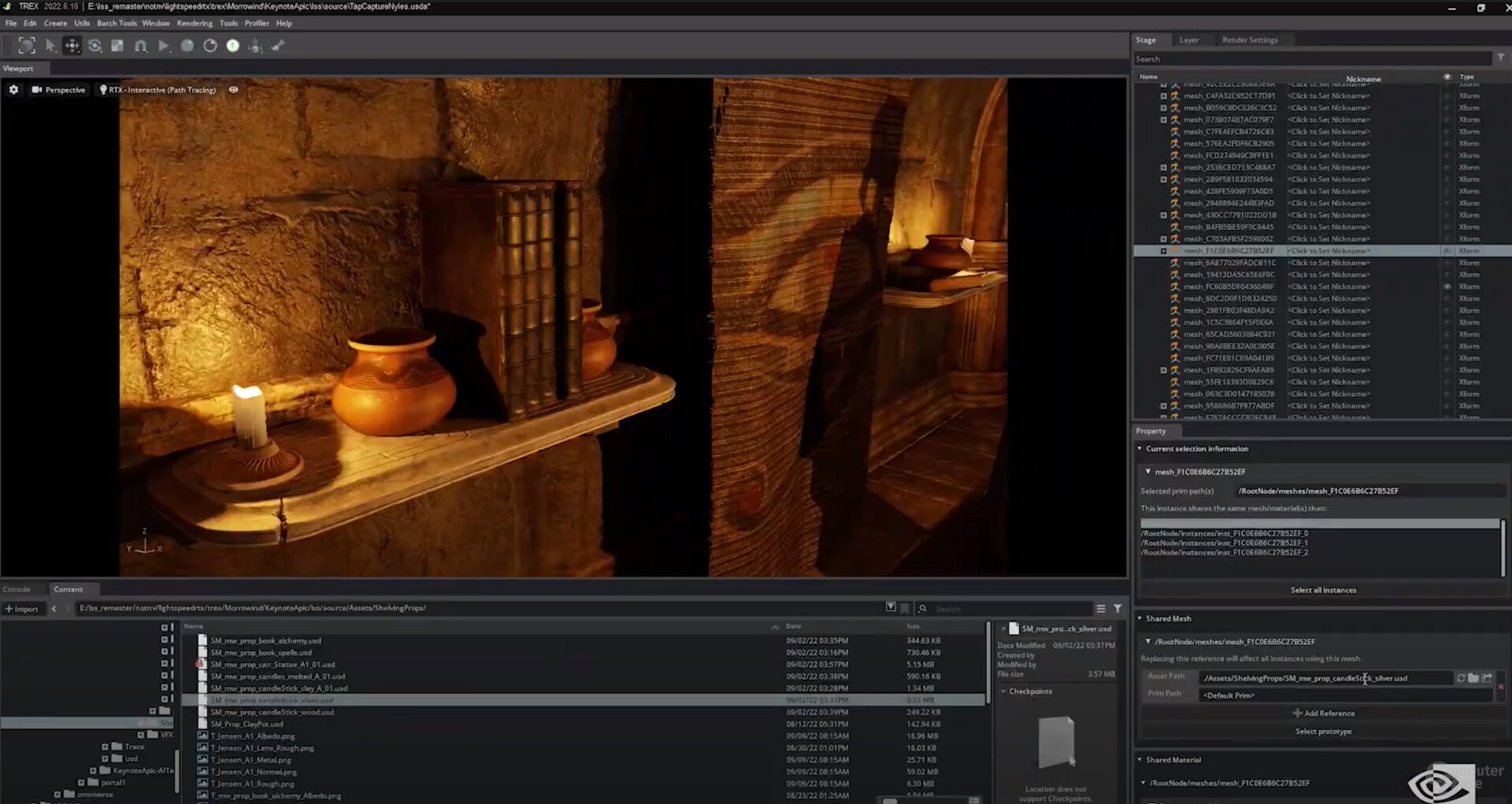
Task: Select SM_mw_prop_candleStick_wood.usd file
Action: point(272,712)
